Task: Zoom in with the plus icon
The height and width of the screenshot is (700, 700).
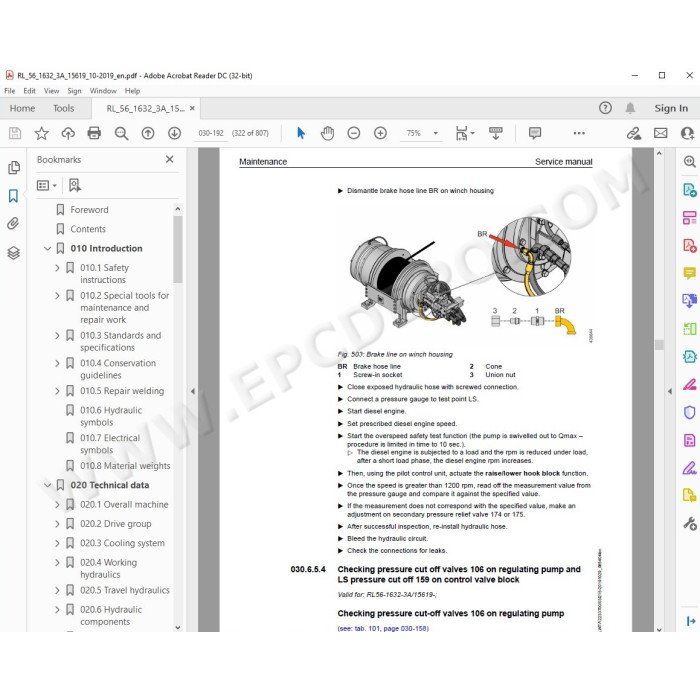Action: click(380, 133)
